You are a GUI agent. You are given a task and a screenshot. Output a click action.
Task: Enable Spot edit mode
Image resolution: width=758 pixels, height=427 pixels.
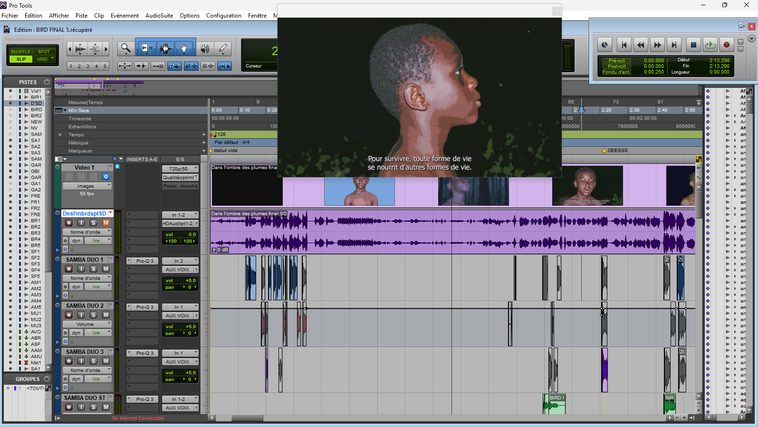[x=44, y=51]
